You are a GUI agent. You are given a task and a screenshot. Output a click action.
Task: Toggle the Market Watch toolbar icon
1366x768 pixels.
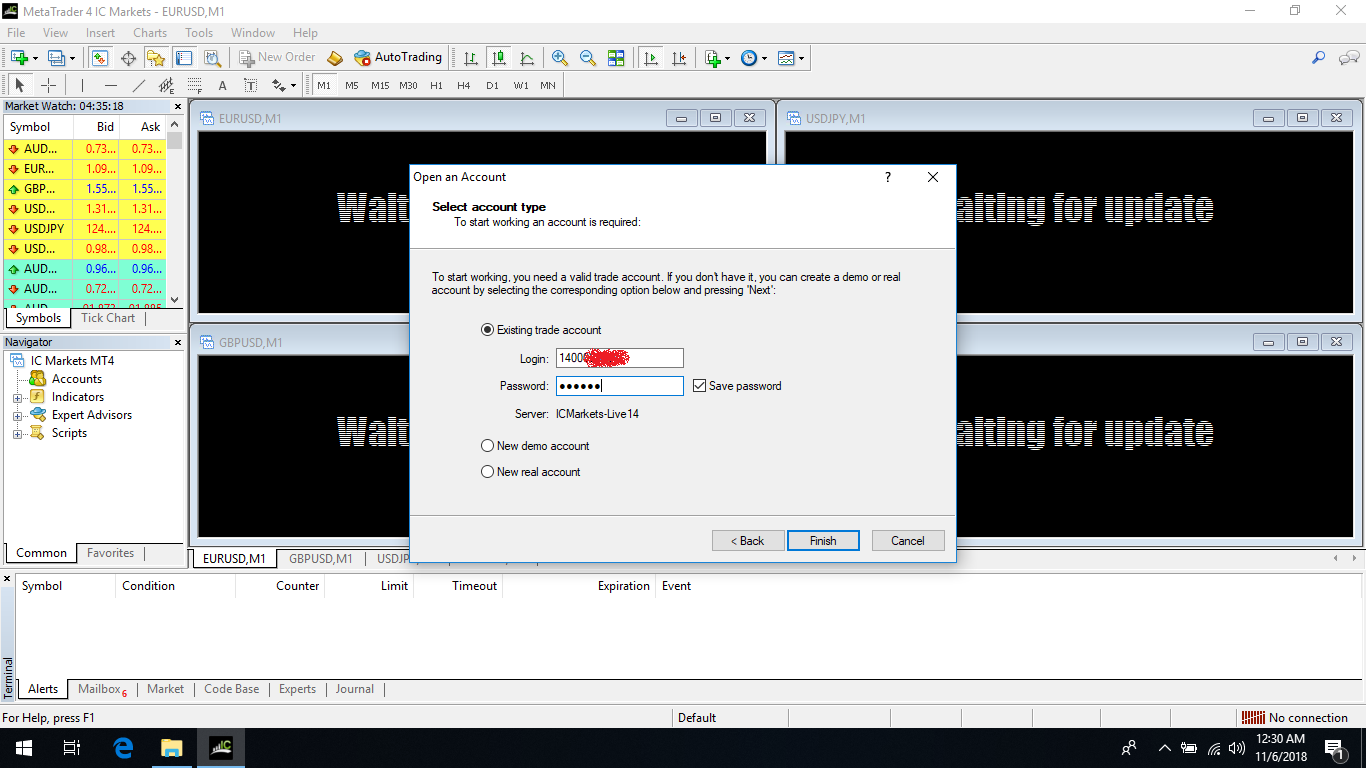[100, 58]
